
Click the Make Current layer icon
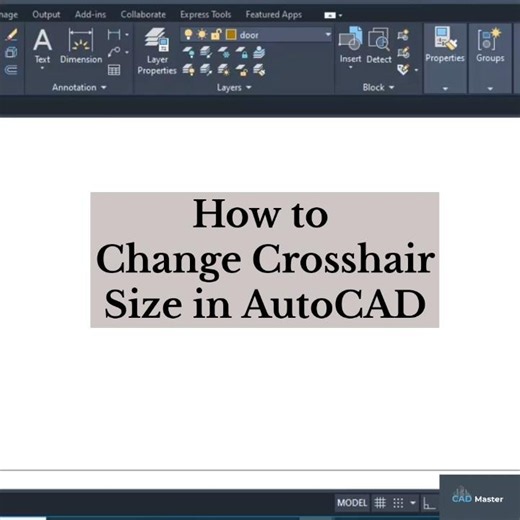point(259,52)
